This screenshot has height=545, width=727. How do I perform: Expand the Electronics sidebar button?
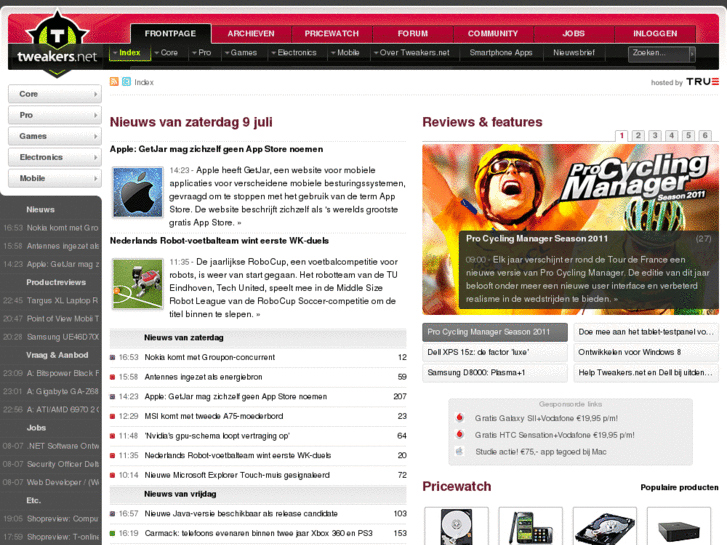(55, 157)
